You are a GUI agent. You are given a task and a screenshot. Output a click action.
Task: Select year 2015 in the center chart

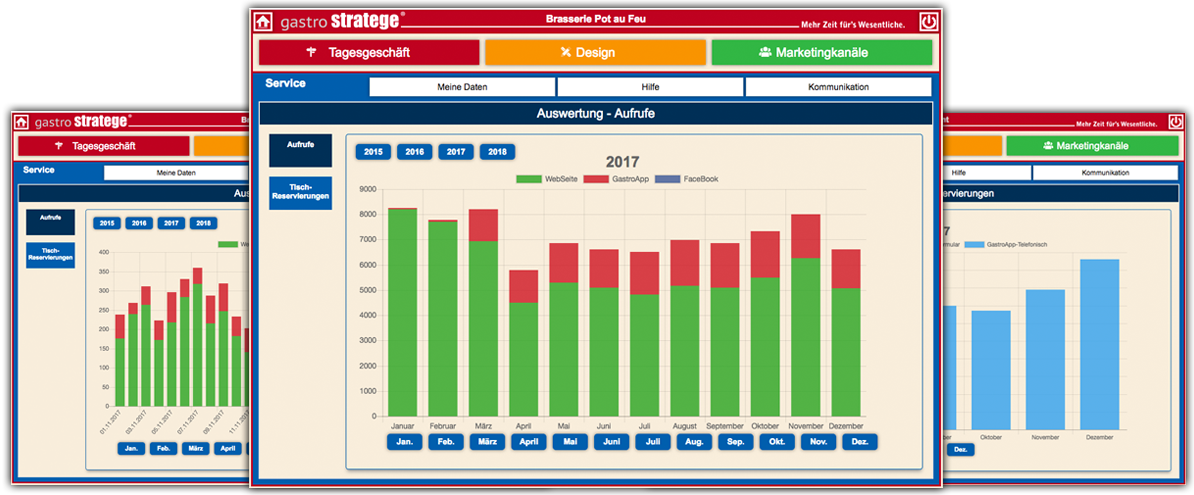pyautogui.click(x=373, y=152)
